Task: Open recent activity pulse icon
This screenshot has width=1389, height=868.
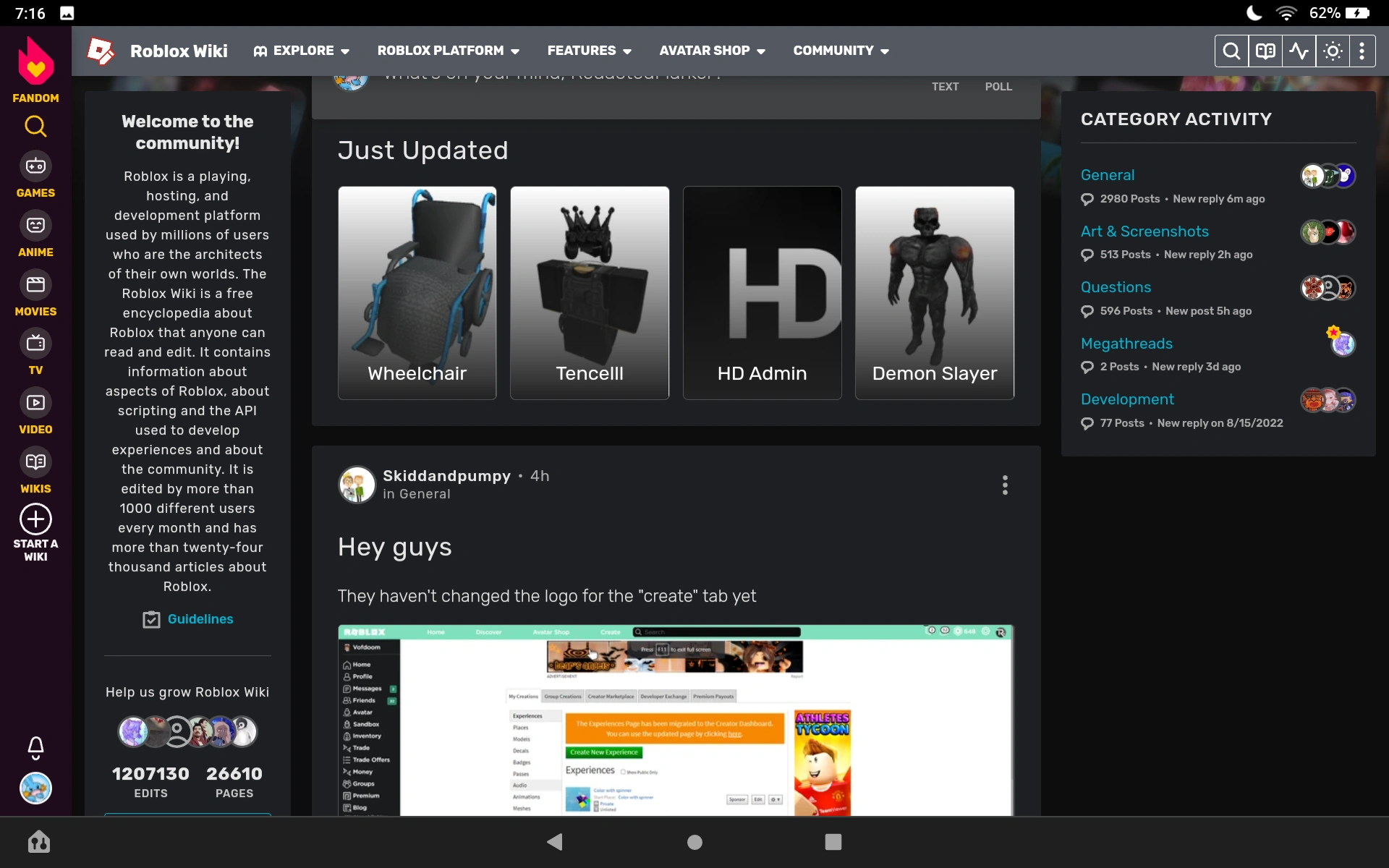Action: tap(1299, 51)
